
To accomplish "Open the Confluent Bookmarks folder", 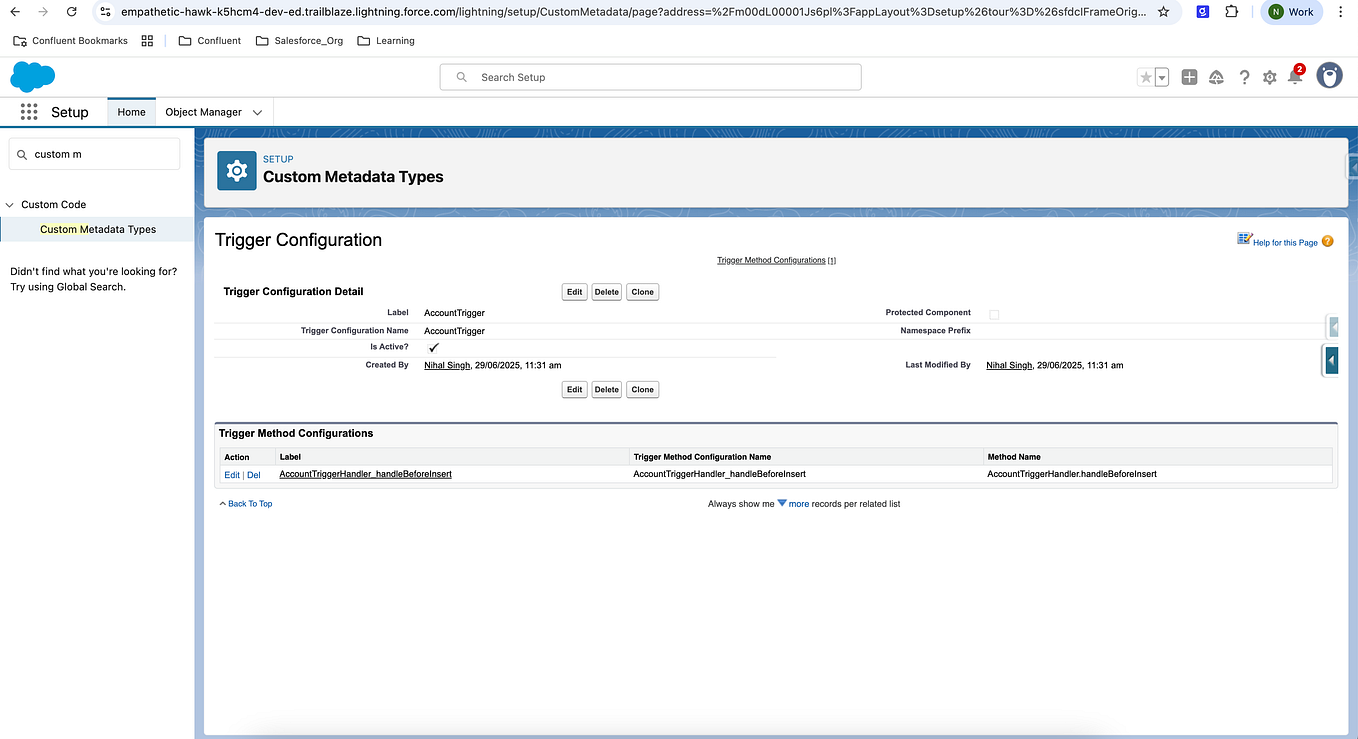I will (x=72, y=41).
